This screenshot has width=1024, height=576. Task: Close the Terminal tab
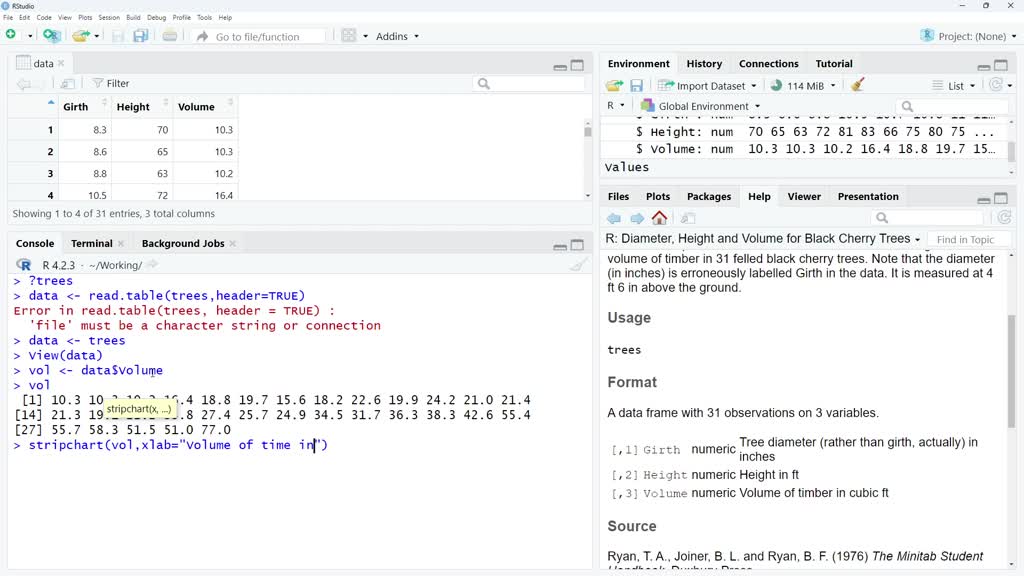121,244
